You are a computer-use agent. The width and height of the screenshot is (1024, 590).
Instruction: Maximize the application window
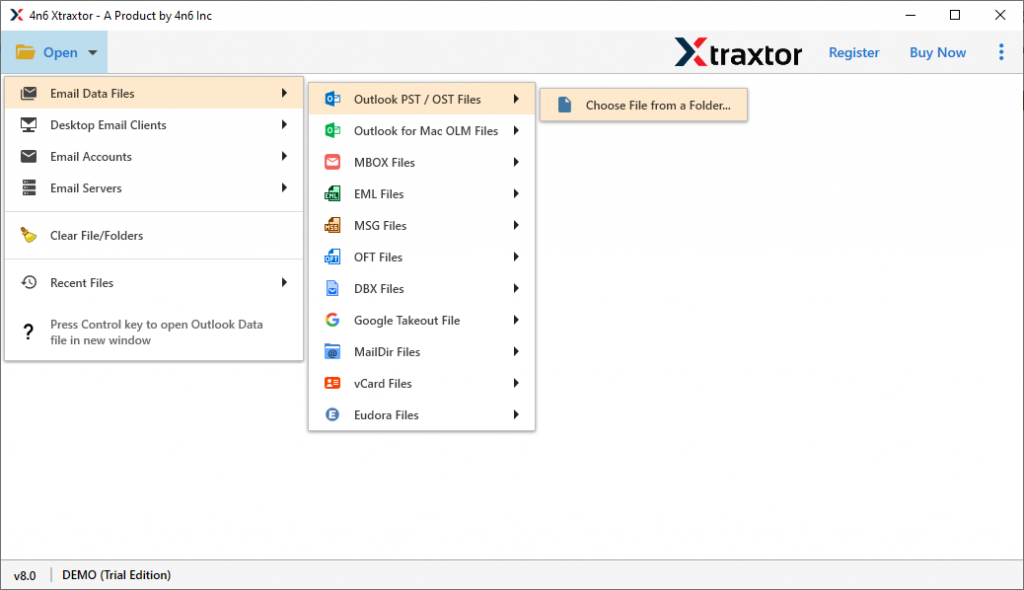tap(955, 15)
